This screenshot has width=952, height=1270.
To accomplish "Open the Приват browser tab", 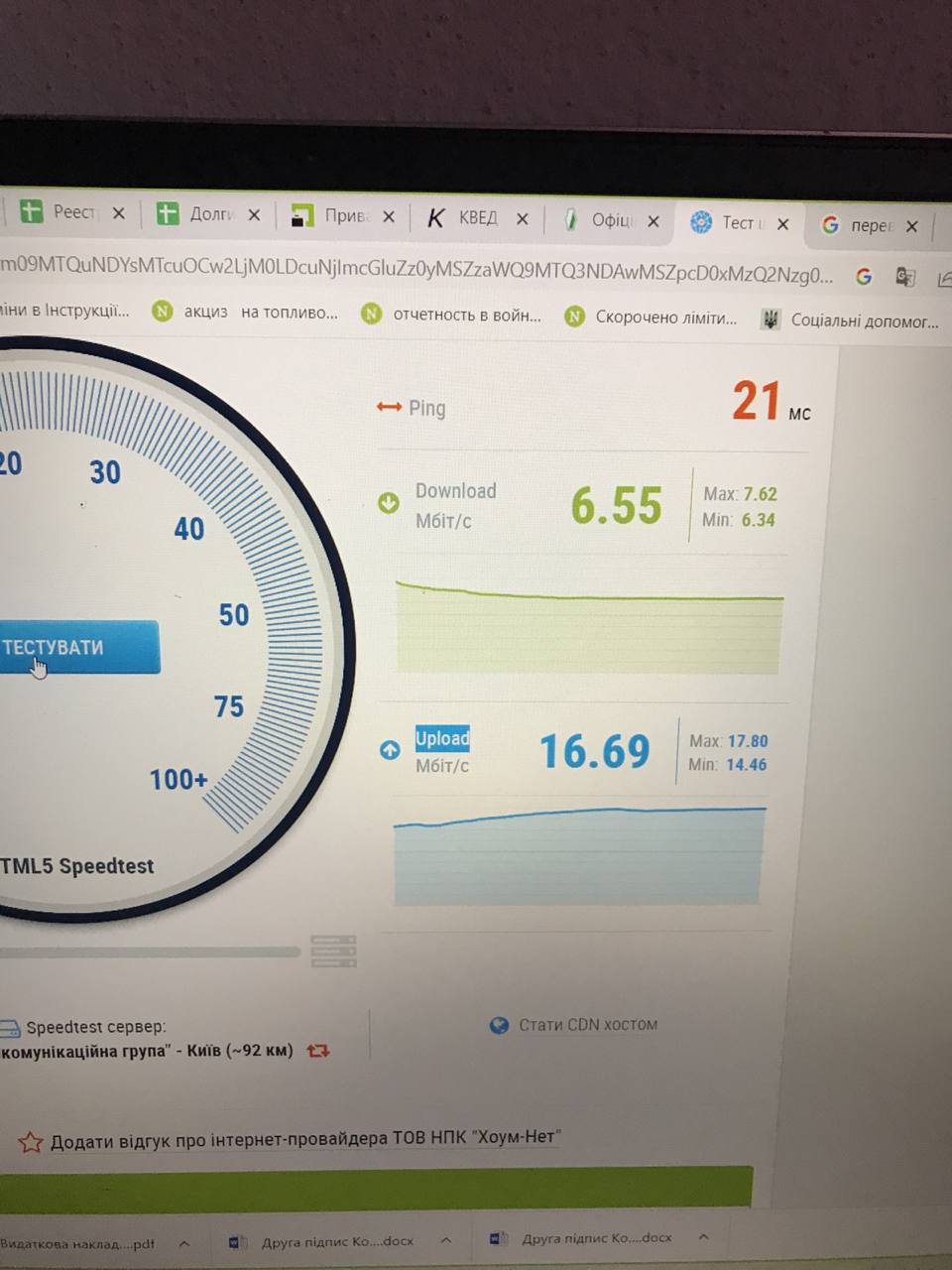I will pyautogui.click(x=343, y=215).
